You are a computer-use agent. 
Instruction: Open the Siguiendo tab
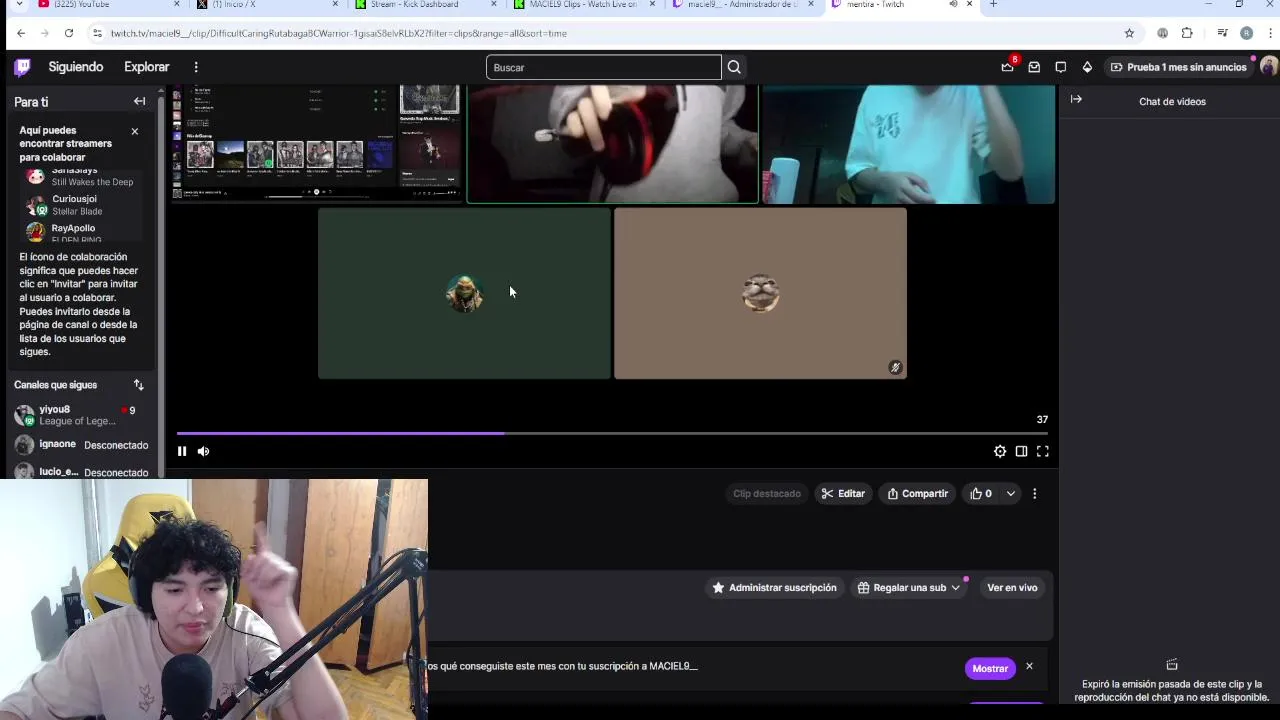coord(76,67)
